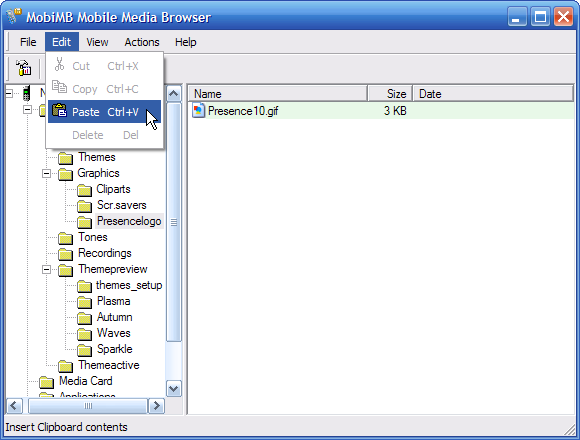Open the Help menu

point(186,42)
